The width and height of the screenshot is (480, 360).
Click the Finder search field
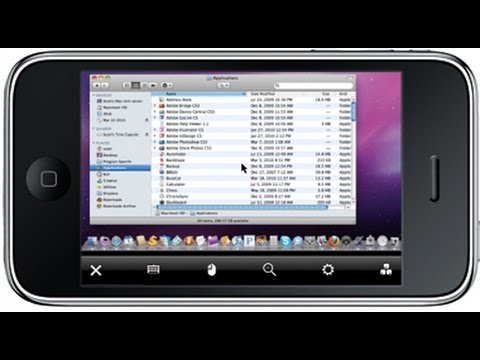[x=313, y=86]
